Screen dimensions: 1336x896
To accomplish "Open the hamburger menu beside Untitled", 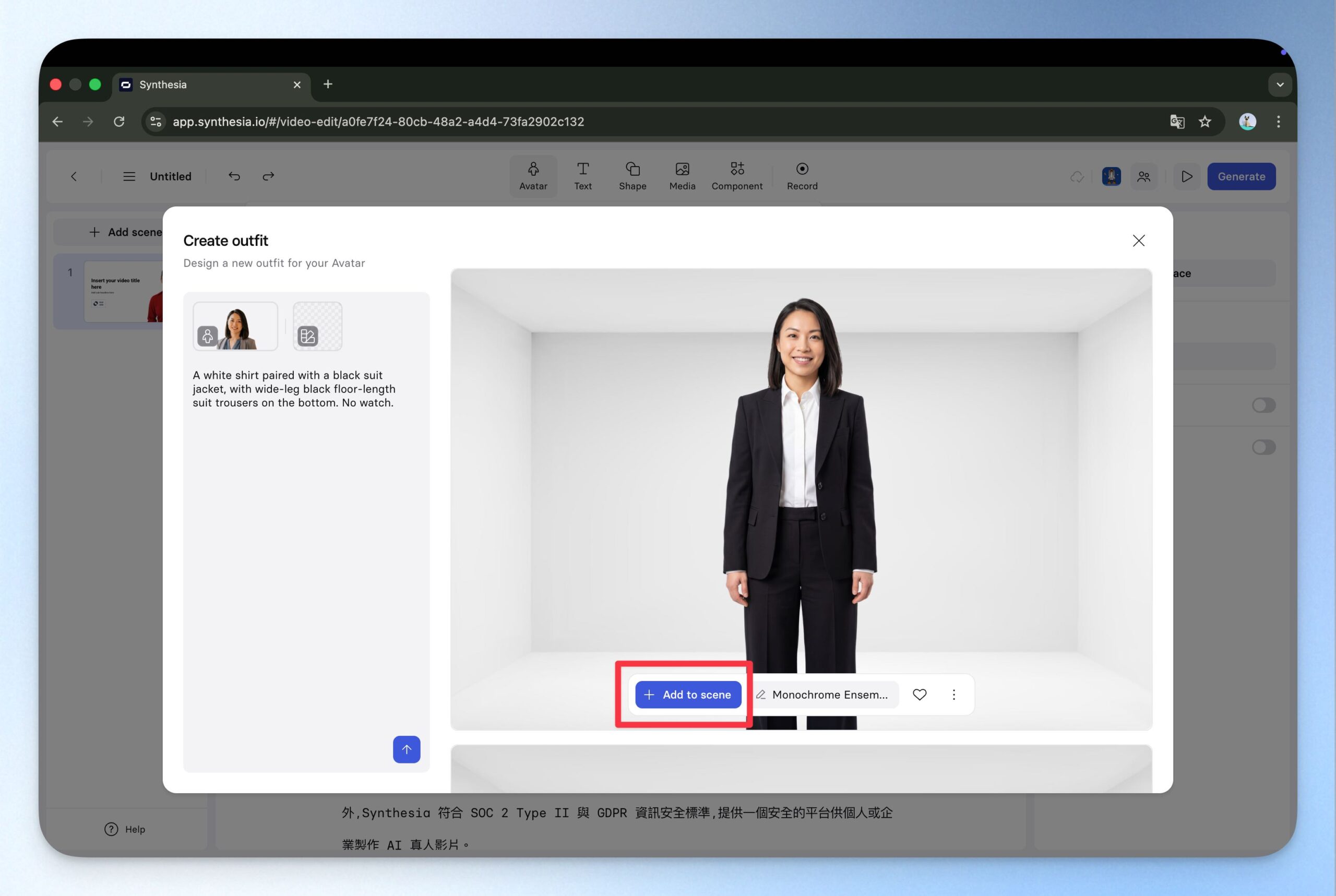I will pos(129,176).
